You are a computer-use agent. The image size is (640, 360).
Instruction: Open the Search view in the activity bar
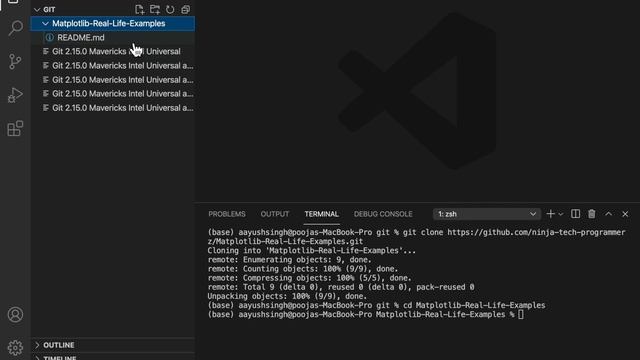coord(16,28)
